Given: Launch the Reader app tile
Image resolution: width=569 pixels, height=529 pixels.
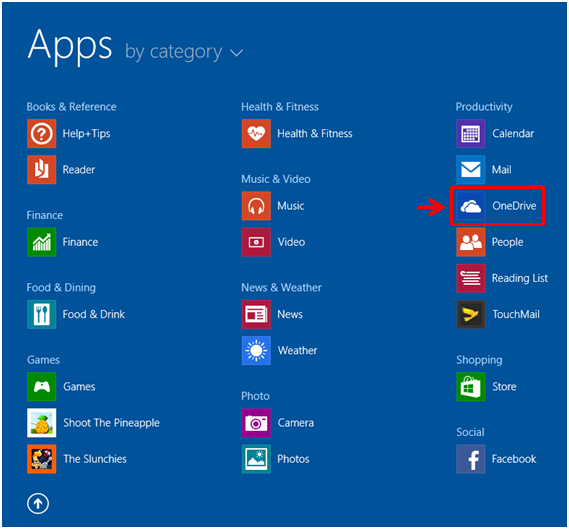Looking at the screenshot, I should [41, 169].
